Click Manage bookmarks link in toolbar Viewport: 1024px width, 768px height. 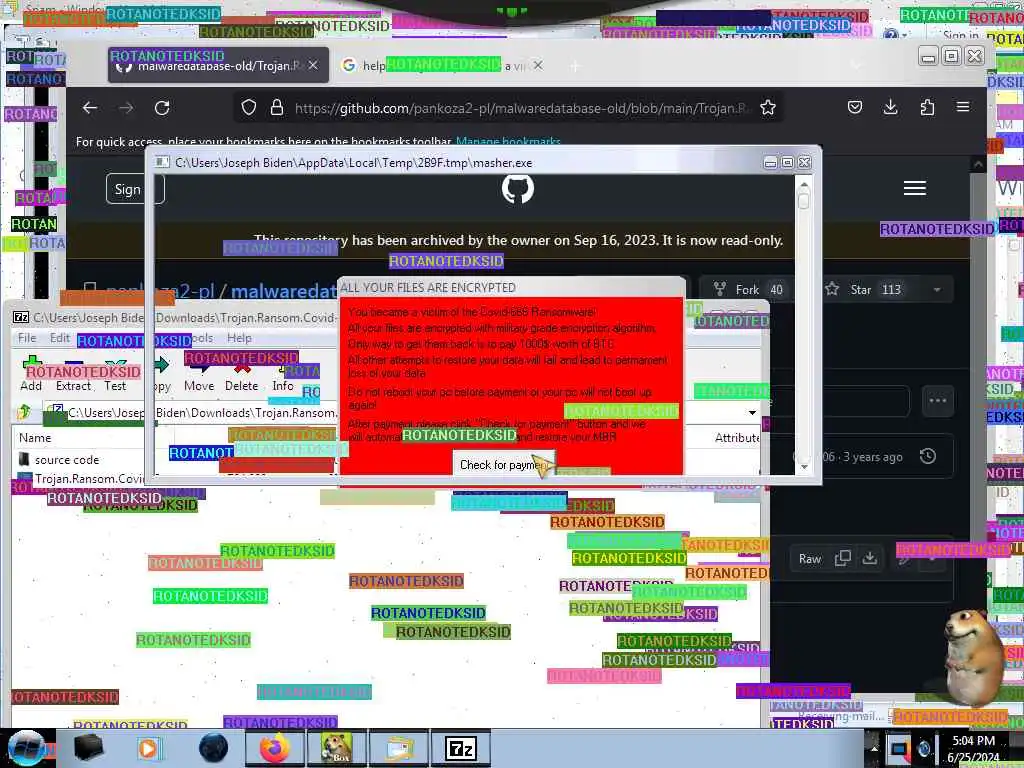[508, 142]
